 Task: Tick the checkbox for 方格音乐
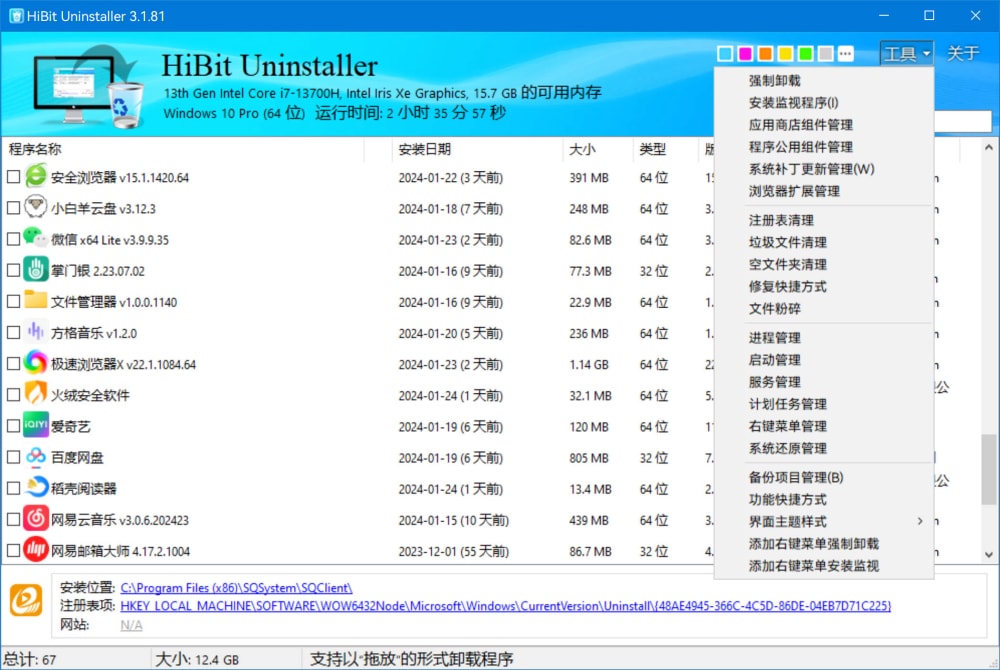click(x=13, y=332)
